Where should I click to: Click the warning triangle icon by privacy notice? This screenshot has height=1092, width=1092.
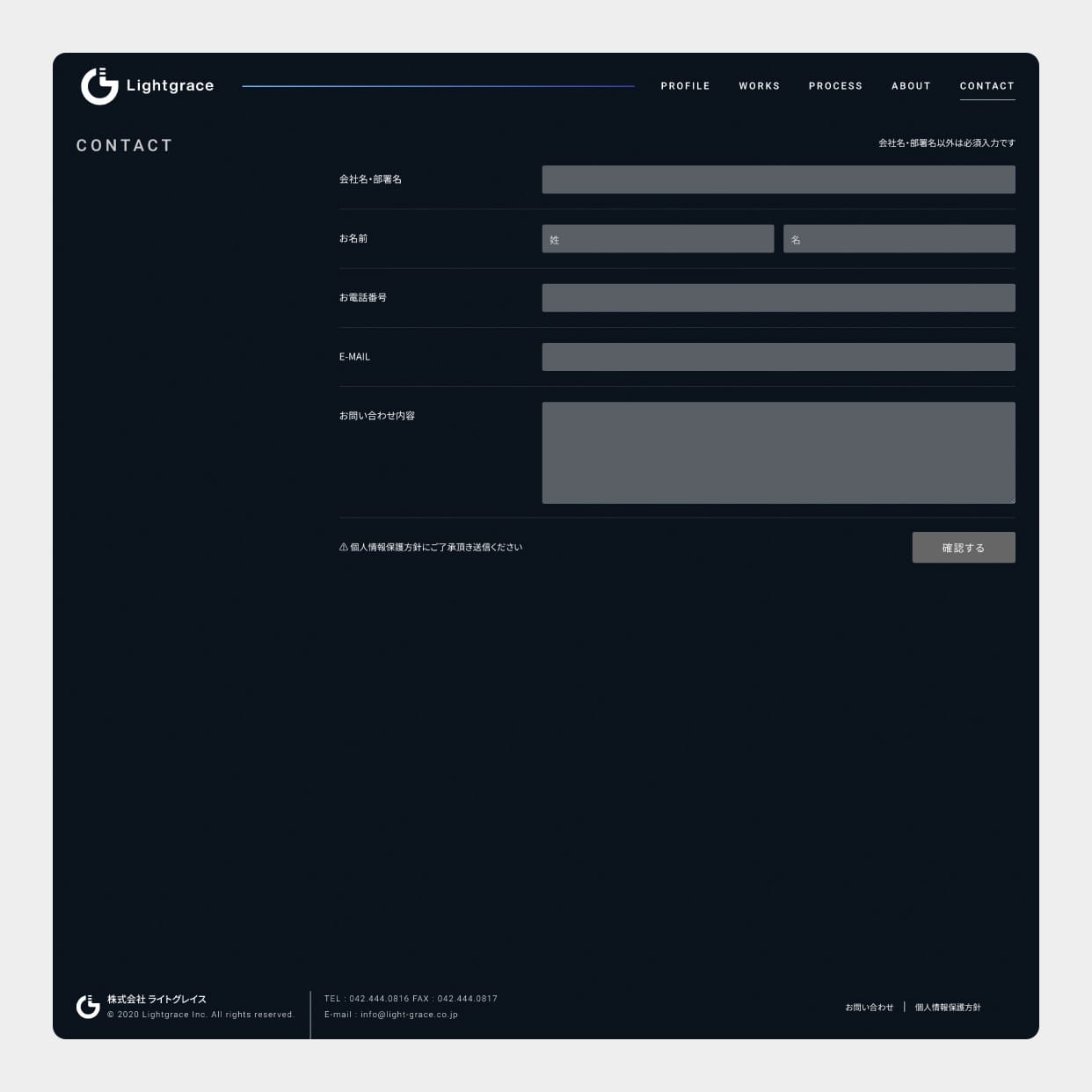click(344, 547)
